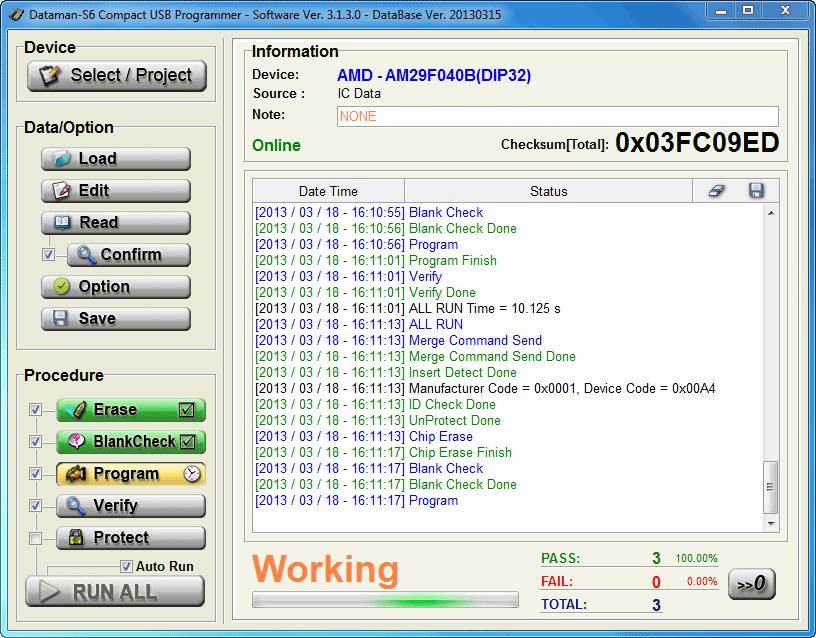
Task: Click the scrollbar down arrow in log
Action: point(771,523)
